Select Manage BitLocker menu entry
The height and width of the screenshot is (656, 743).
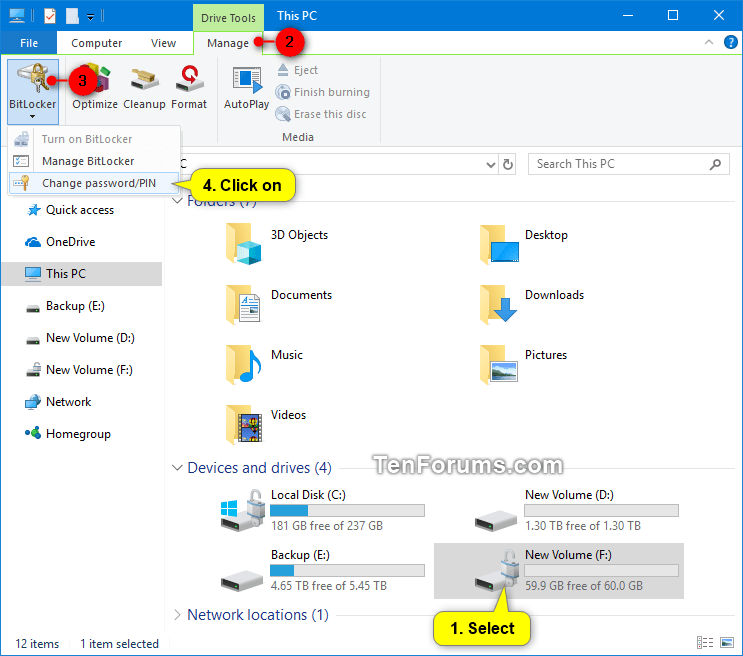(x=94, y=161)
